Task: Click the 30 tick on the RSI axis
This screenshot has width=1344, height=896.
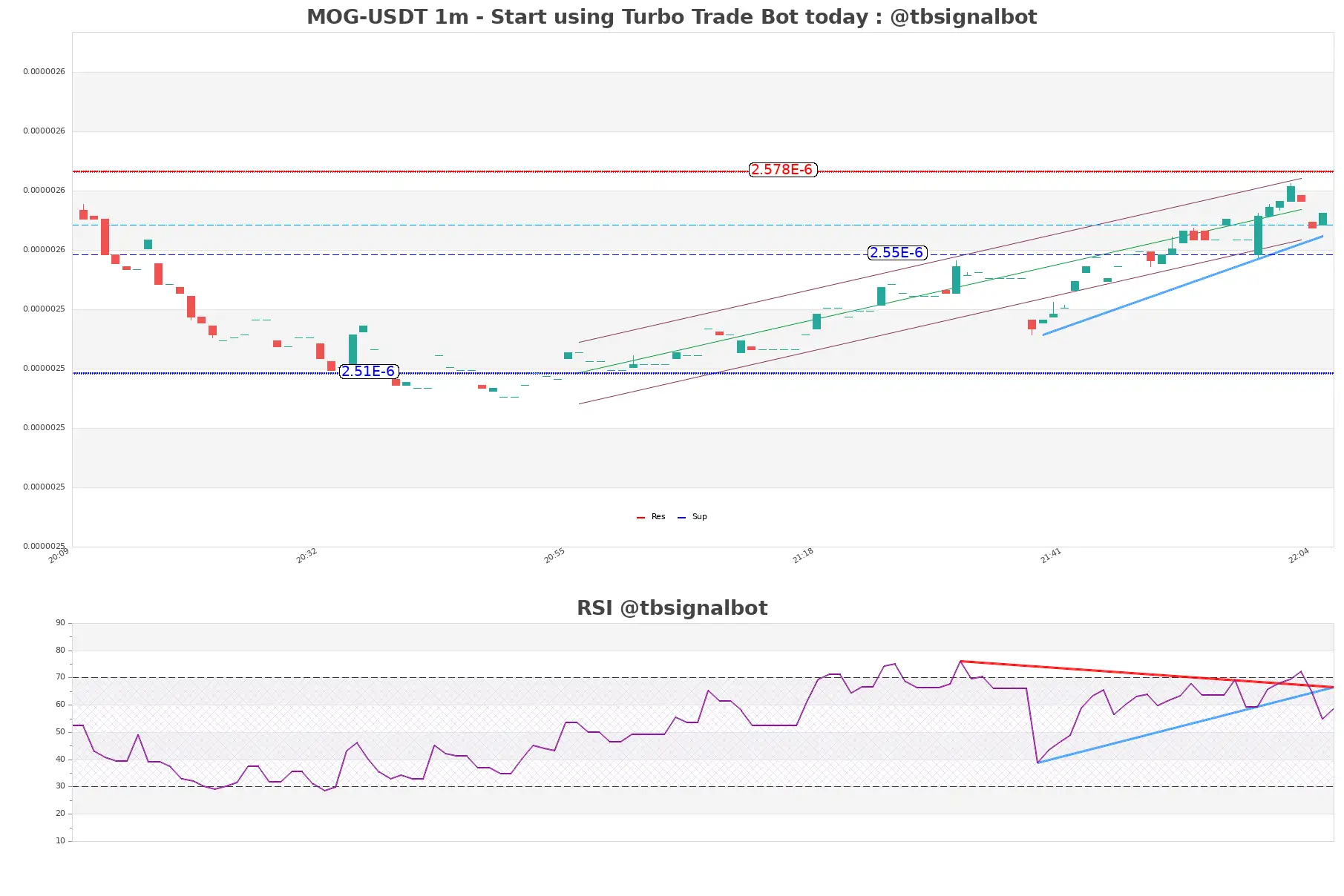Action: 60,786
